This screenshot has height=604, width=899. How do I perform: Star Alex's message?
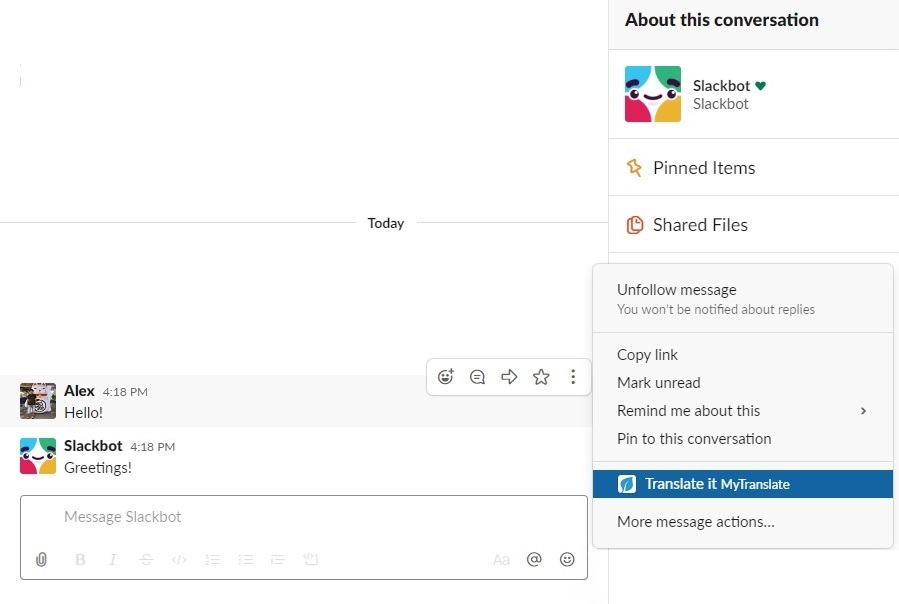click(541, 377)
